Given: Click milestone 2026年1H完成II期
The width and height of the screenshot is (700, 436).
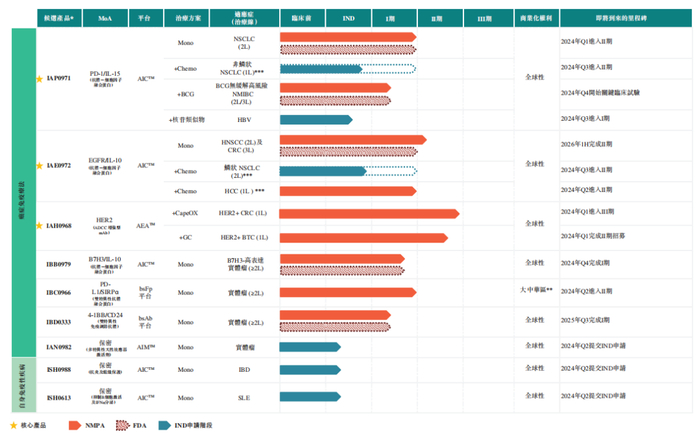Looking at the screenshot, I should click(x=587, y=144).
